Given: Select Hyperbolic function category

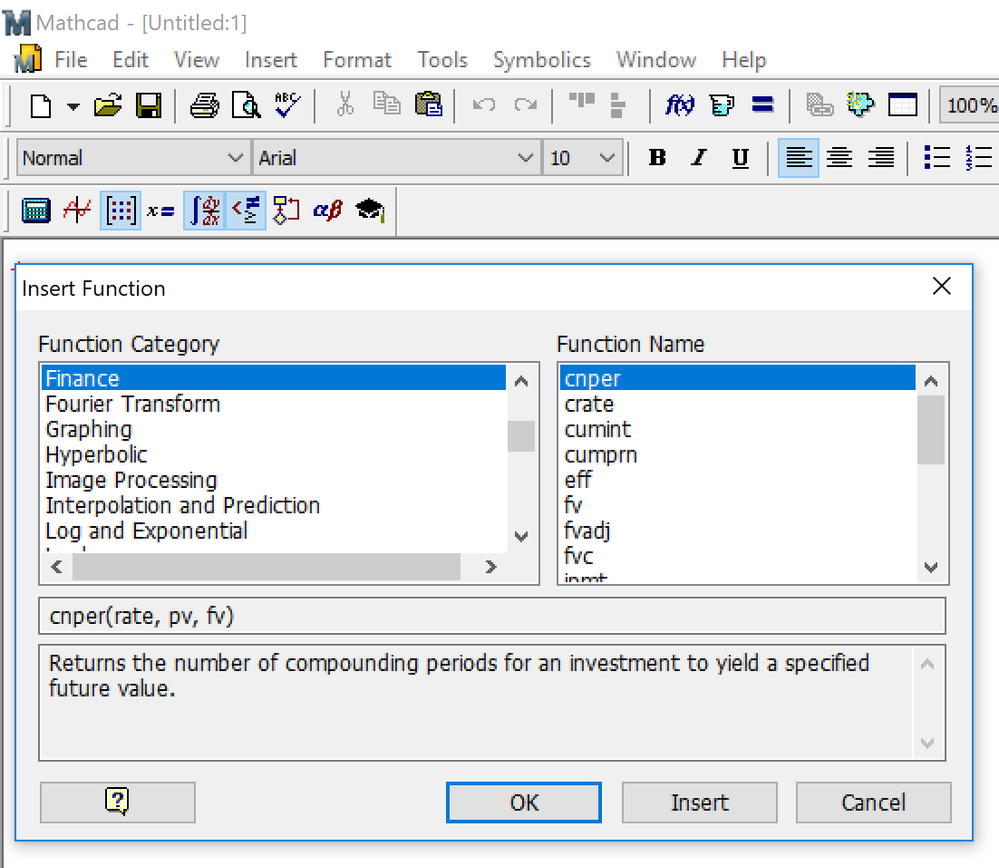Looking at the screenshot, I should point(274,455).
